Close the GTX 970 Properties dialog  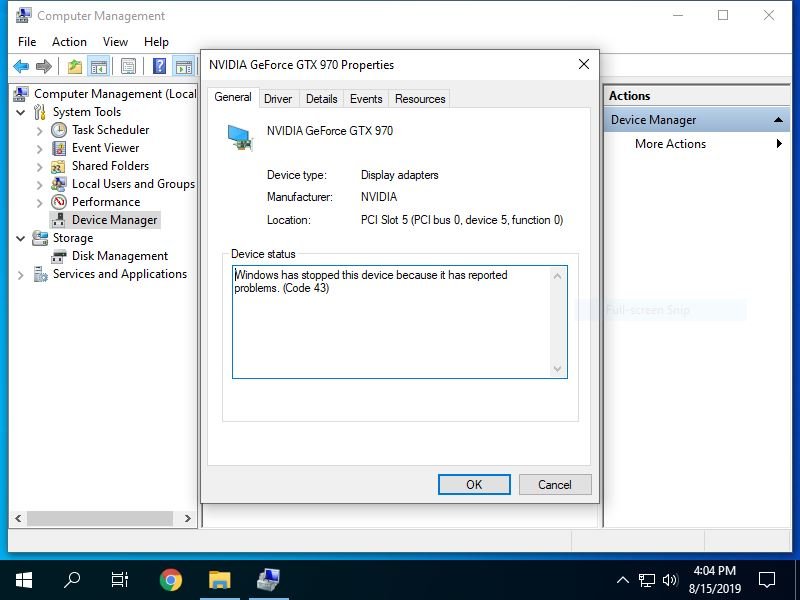click(x=584, y=64)
